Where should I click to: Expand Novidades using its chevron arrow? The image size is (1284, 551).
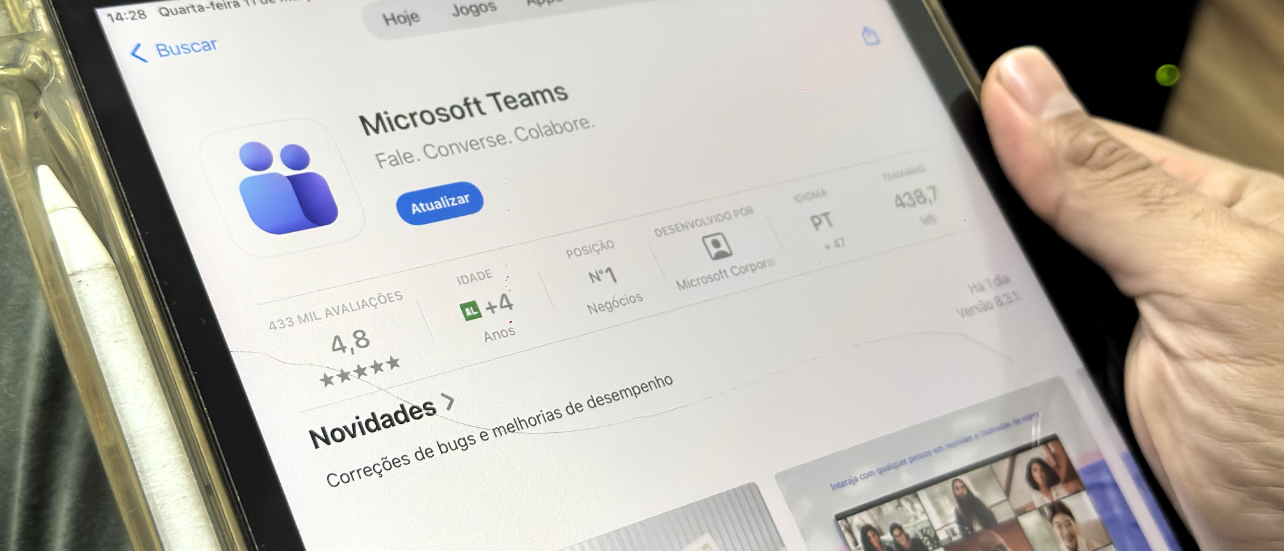448,402
